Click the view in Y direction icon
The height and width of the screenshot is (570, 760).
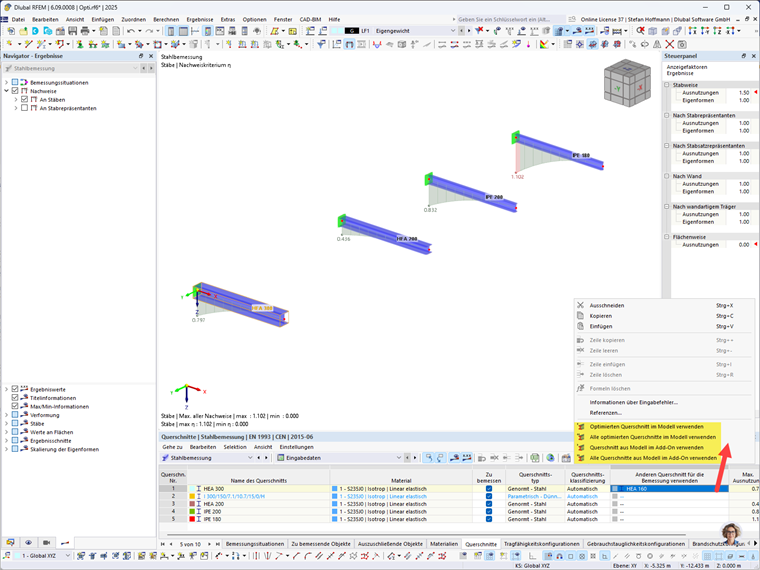(x=705, y=31)
